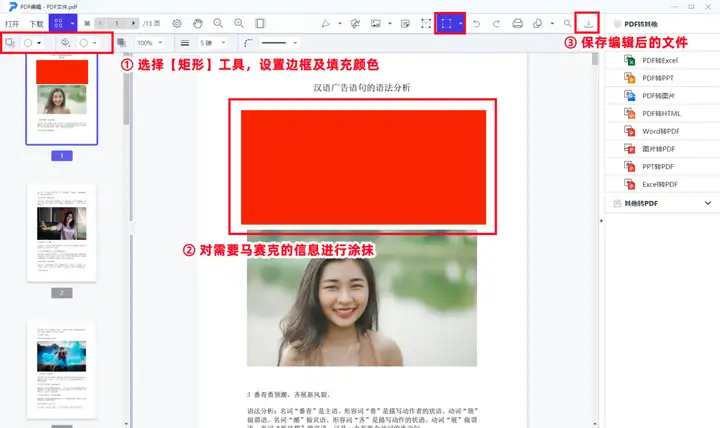Click the opacity icon

(121, 43)
